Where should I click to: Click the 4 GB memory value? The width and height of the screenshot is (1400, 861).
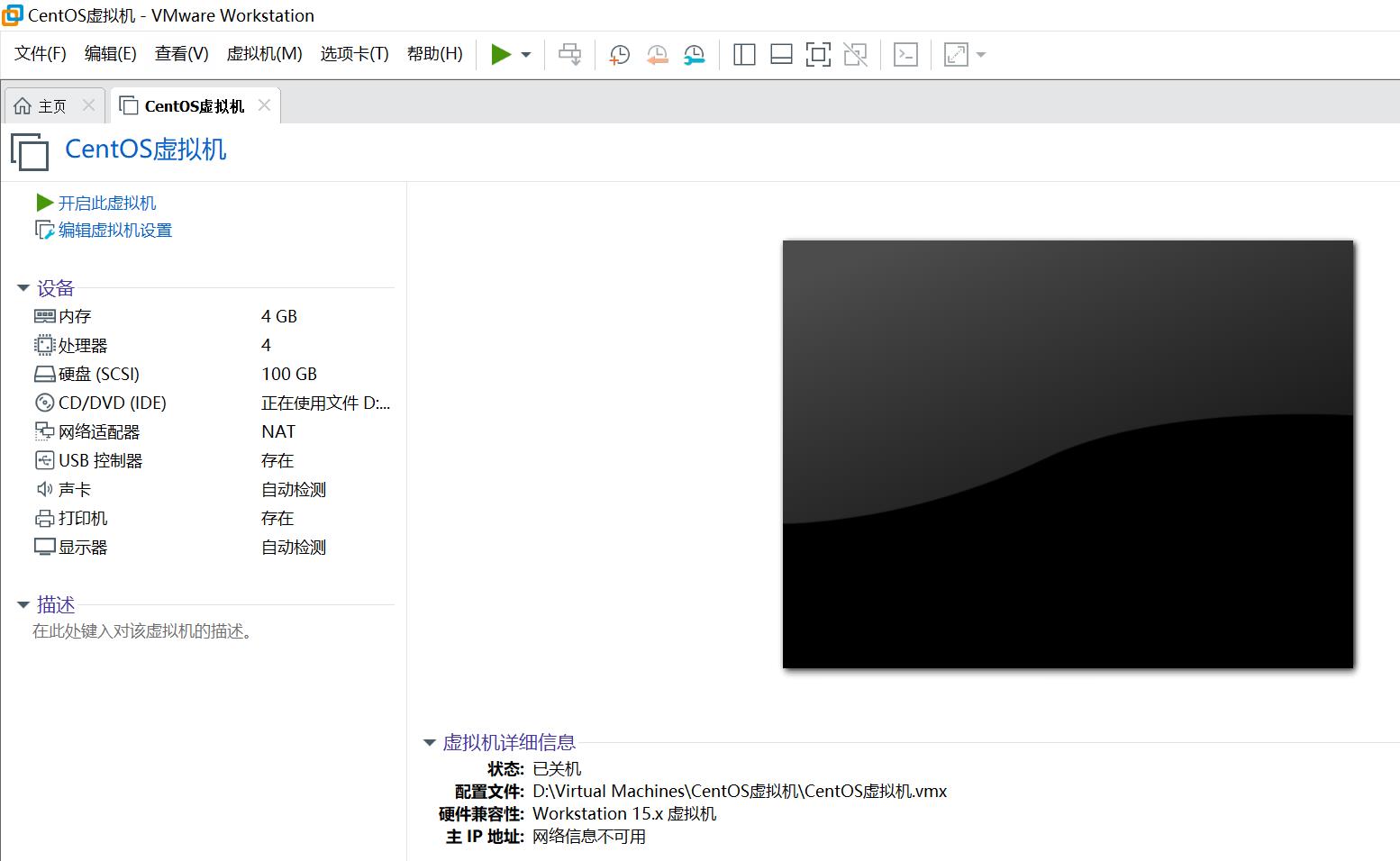pyautogui.click(x=279, y=316)
